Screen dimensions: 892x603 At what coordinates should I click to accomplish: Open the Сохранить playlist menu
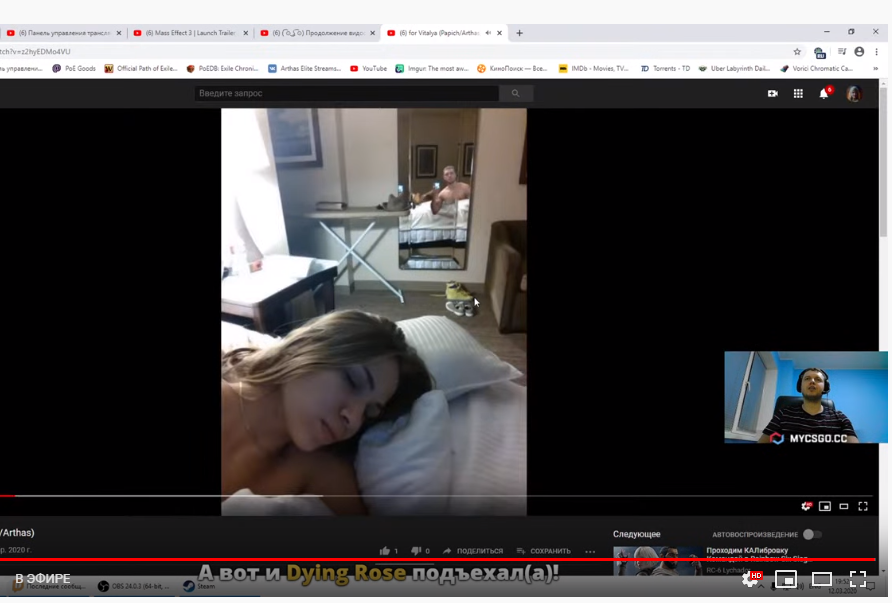pyautogui.click(x=543, y=551)
